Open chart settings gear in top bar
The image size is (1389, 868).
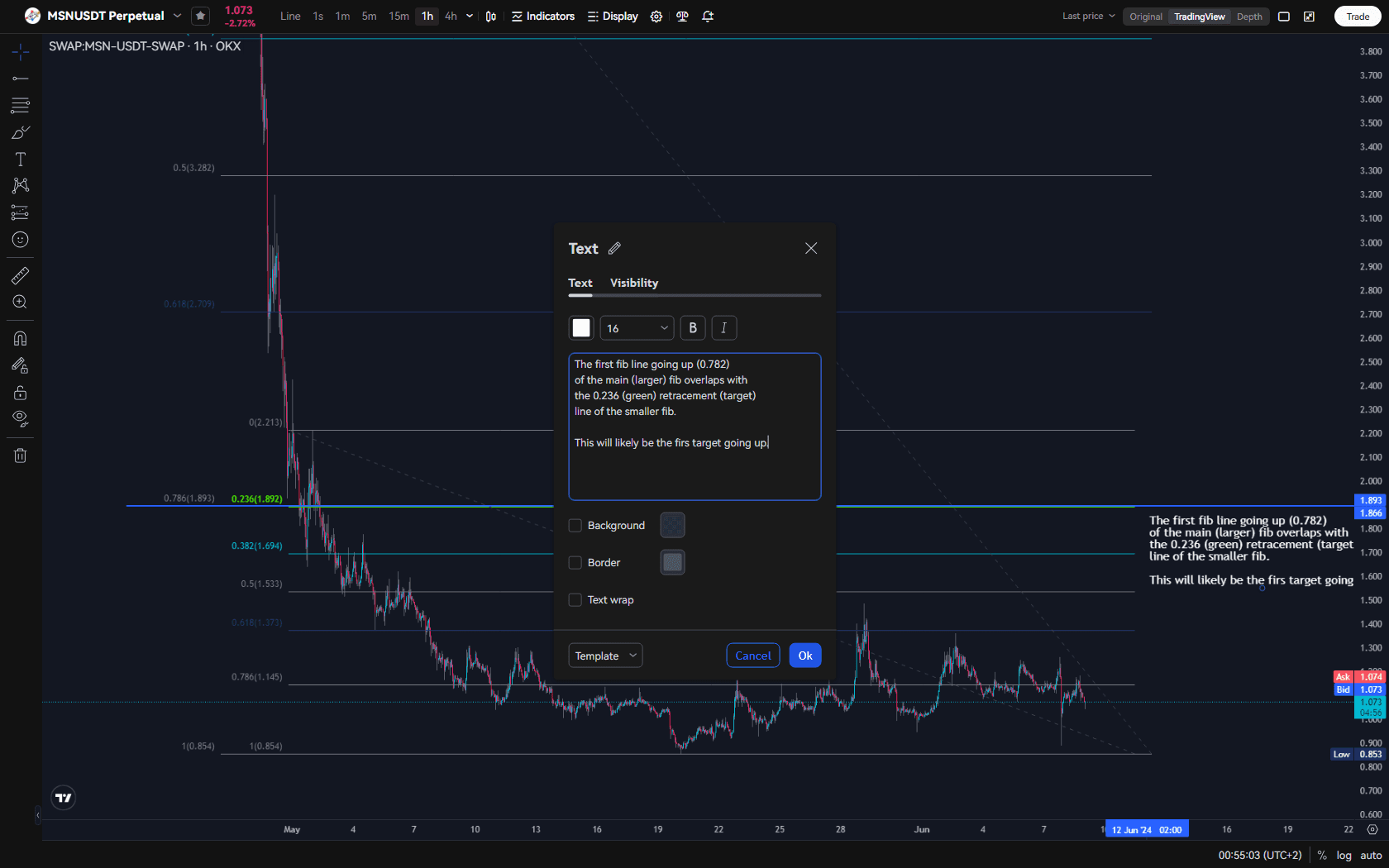[x=656, y=17]
